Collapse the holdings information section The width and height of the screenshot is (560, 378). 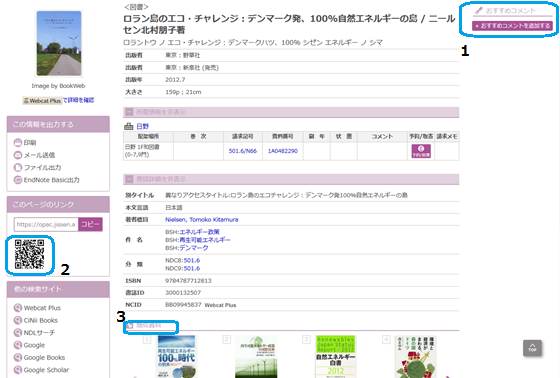(x=129, y=112)
